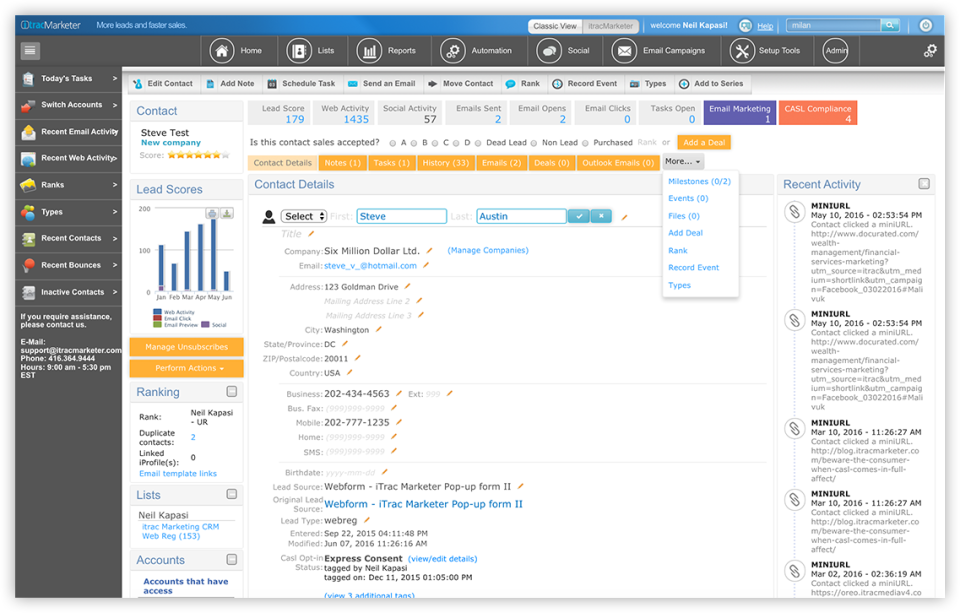Click the Today's Tasks clipboard icon

click(x=28, y=78)
